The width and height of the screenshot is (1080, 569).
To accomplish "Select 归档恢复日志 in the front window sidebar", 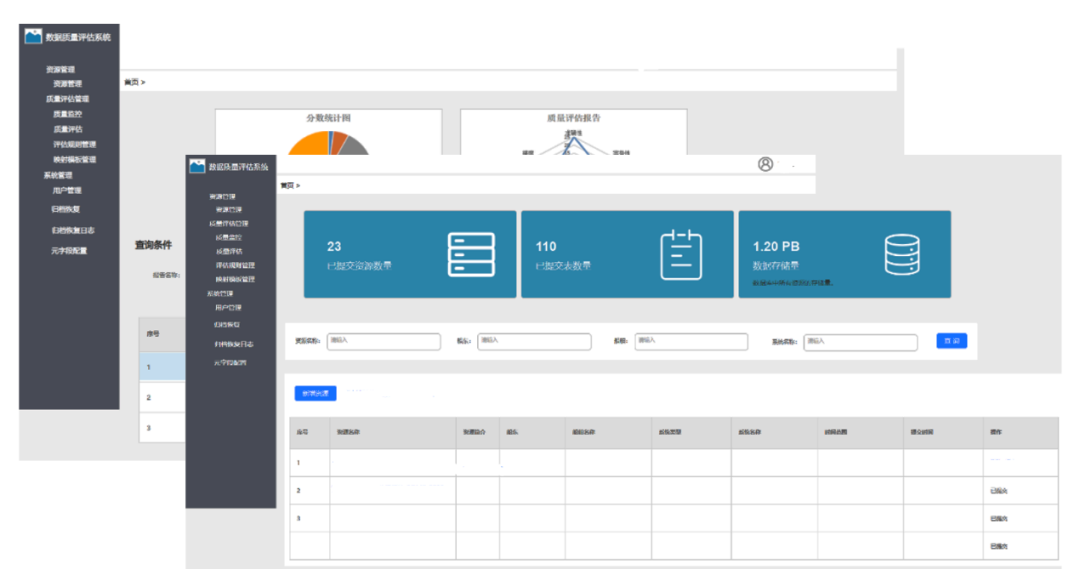I will (x=233, y=343).
